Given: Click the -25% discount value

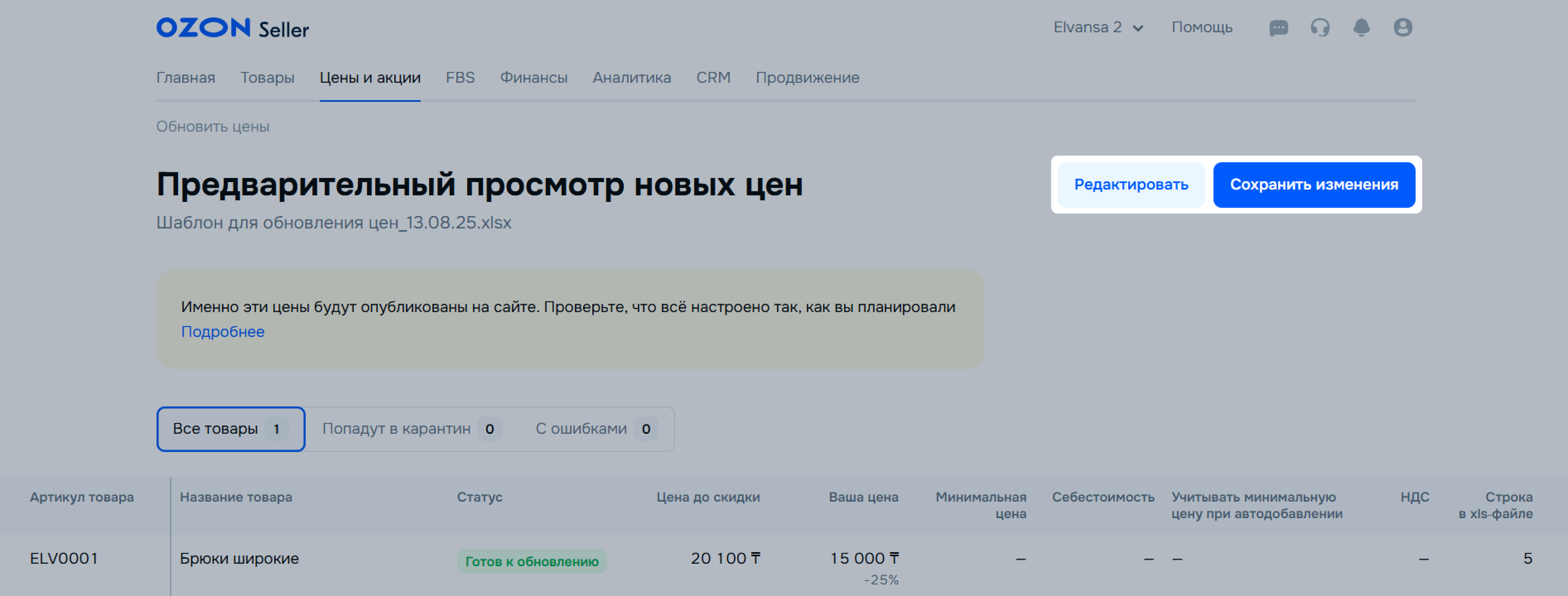Looking at the screenshot, I should (x=881, y=580).
